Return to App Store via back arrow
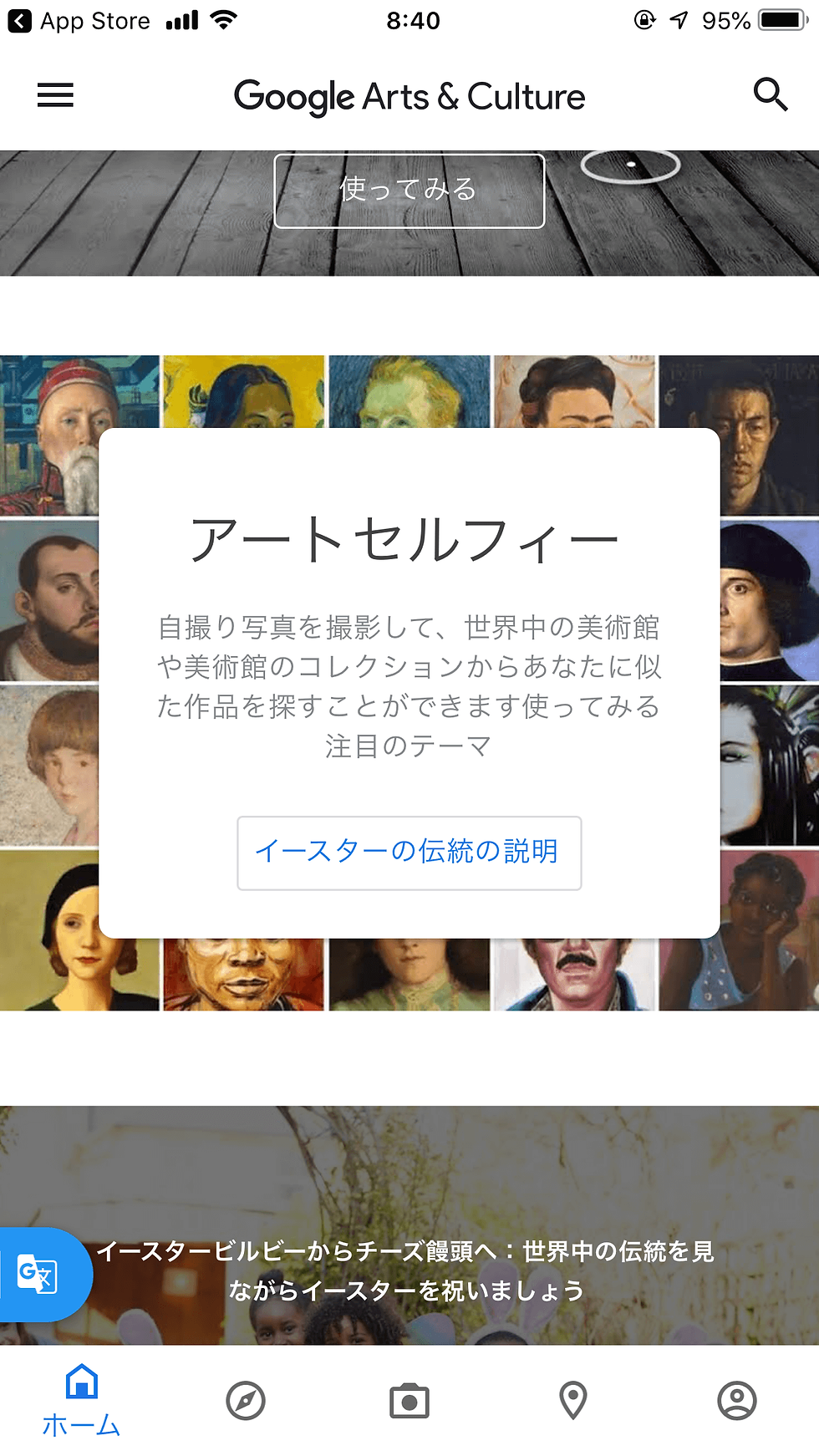Viewport: 819px width, 1456px height. pyautogui.click(x=20, y=21)
